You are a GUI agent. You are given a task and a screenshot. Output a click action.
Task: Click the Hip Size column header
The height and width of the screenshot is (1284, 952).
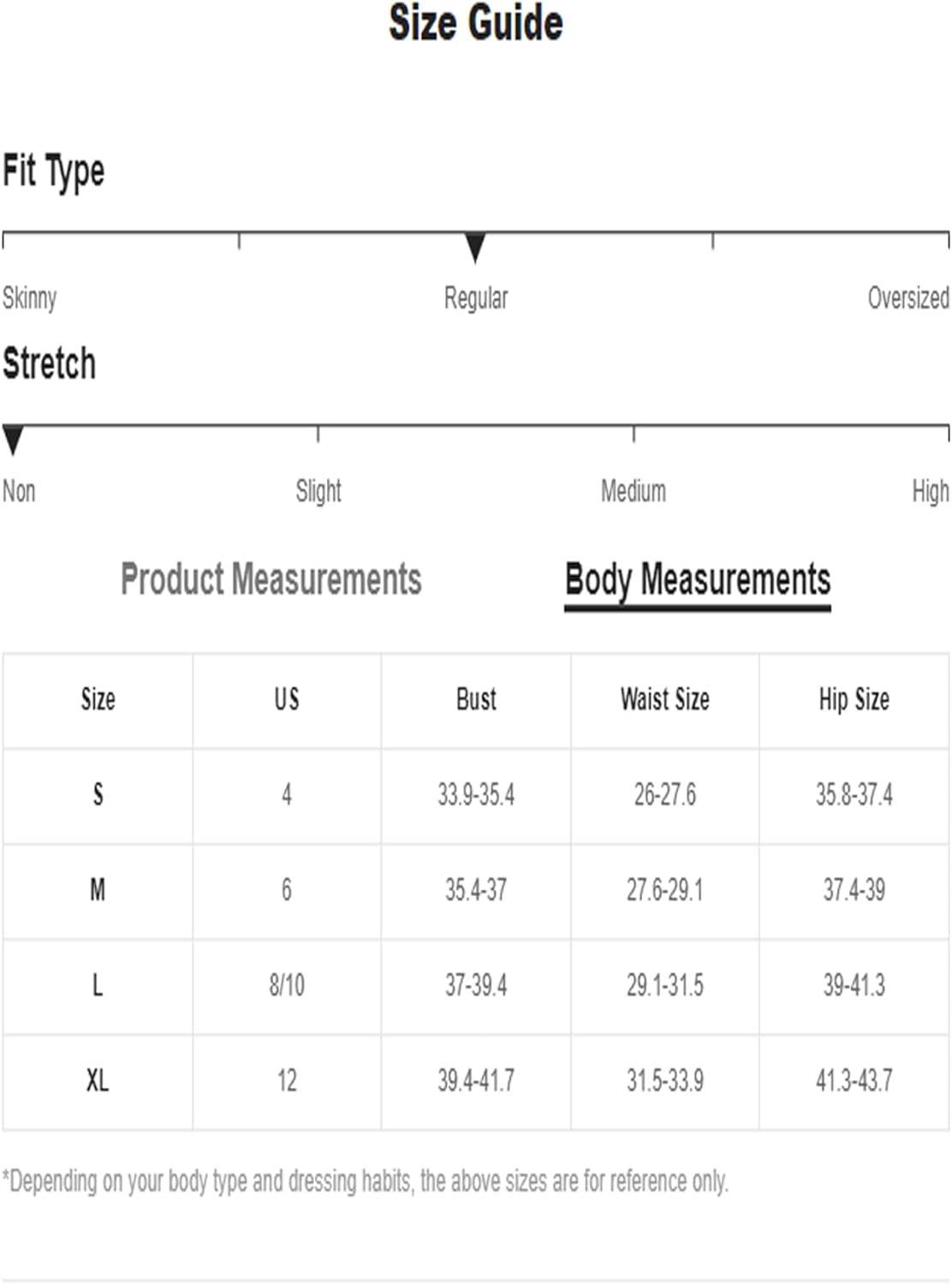click(854, 700)
